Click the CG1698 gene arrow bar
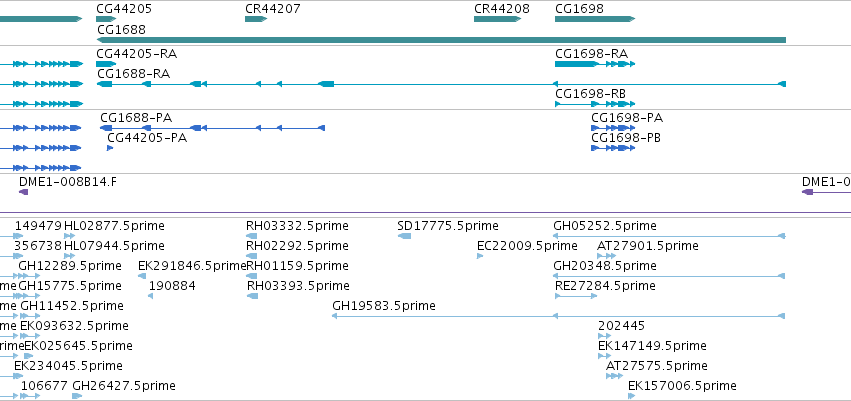The height and width of the screenshot is (401, 851). coord(595,19)
